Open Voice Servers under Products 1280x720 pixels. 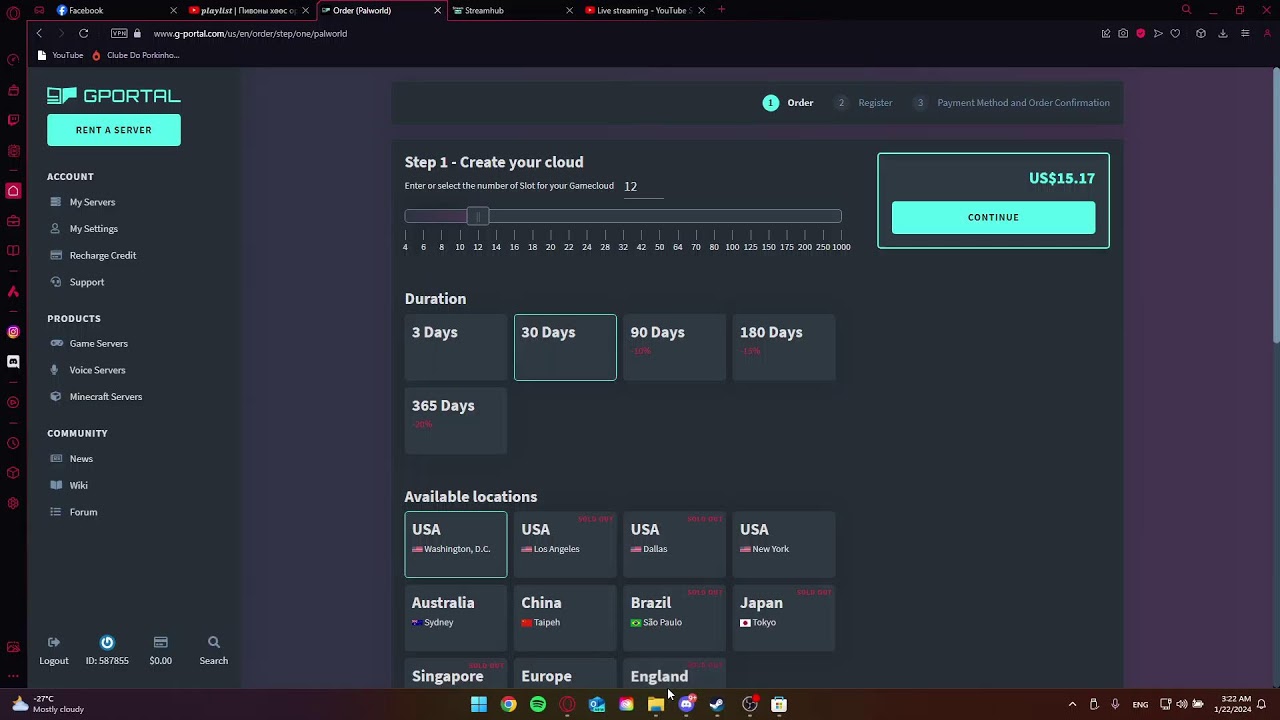tap(97, 370)
